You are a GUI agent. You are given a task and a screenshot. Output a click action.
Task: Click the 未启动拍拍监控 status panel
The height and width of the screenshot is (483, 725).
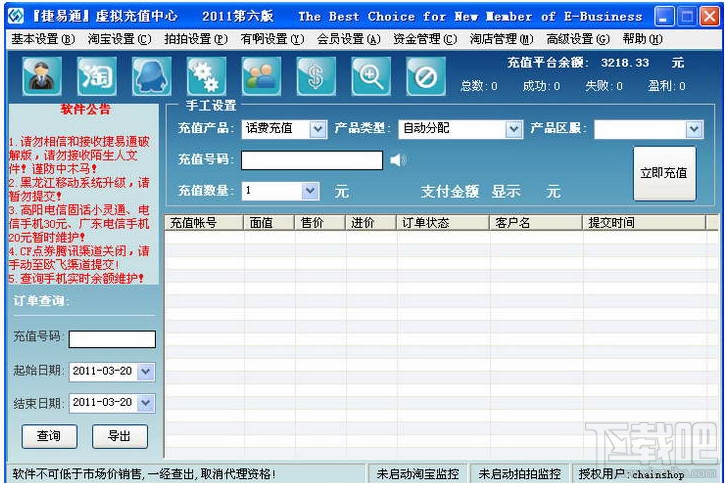[519, 474]
